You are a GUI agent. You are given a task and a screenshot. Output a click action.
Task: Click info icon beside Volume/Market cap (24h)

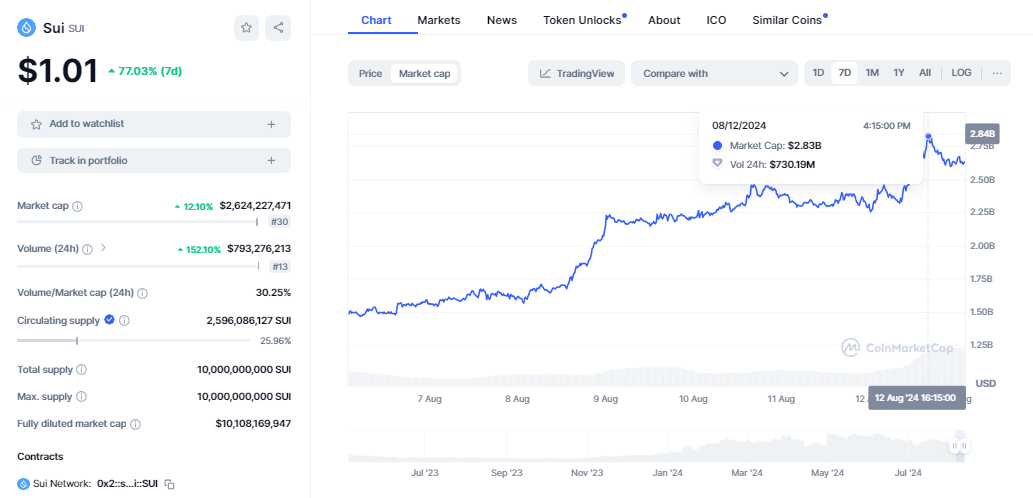(142, 292)
